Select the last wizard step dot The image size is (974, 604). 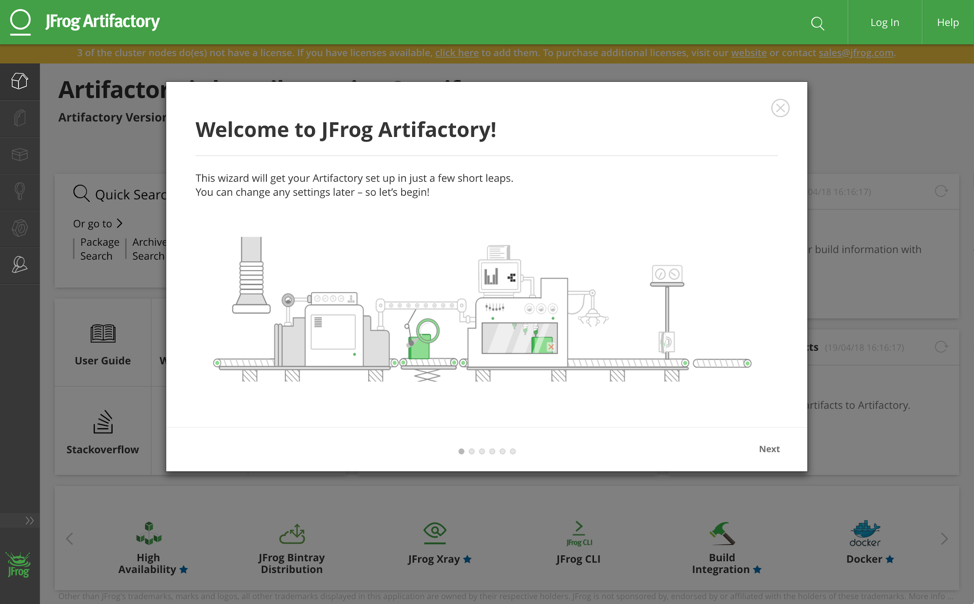[512, 452]
